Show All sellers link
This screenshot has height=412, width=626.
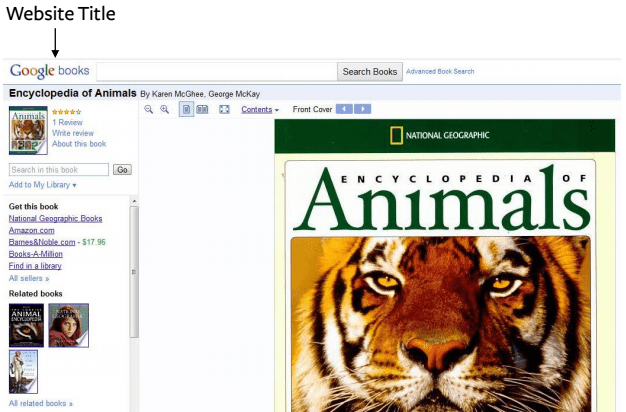(29, 278)
